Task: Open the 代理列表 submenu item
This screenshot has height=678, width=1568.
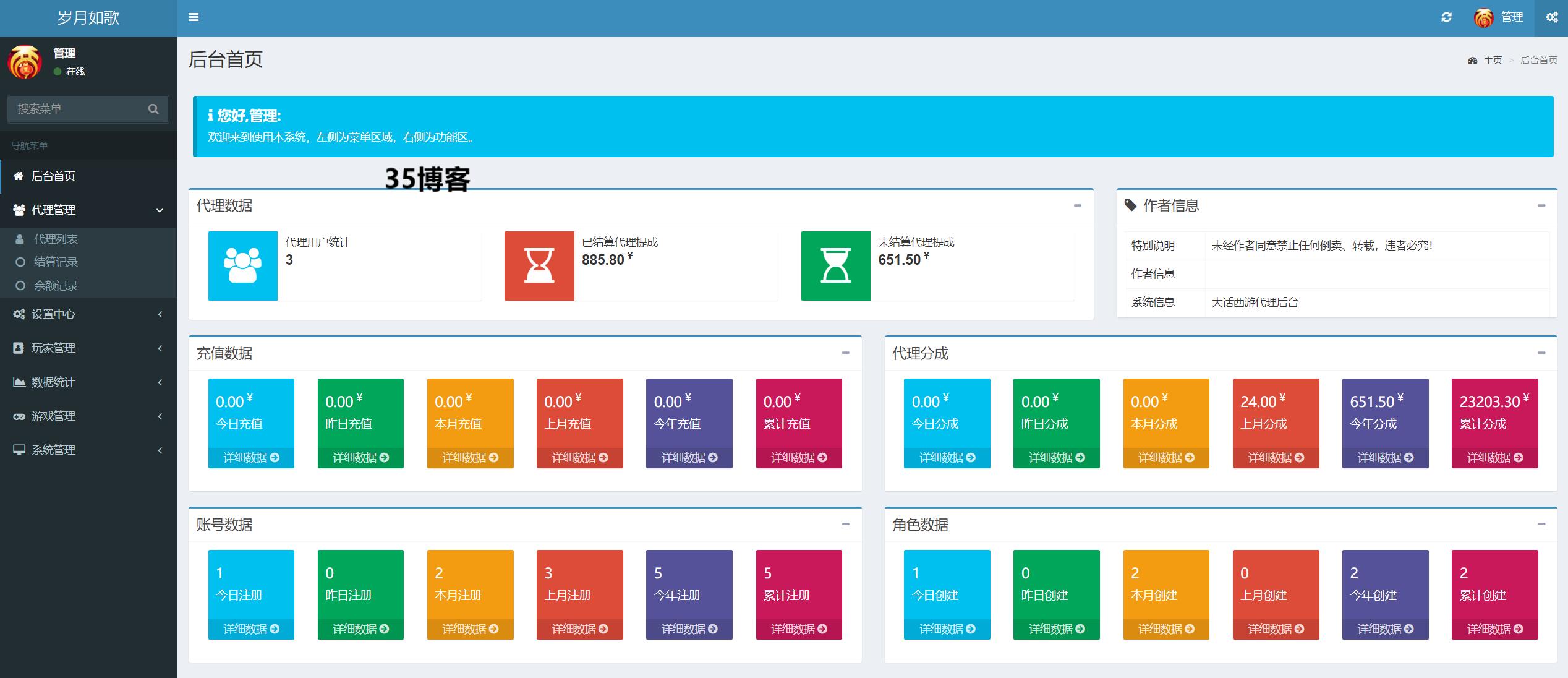Action: 56,239
